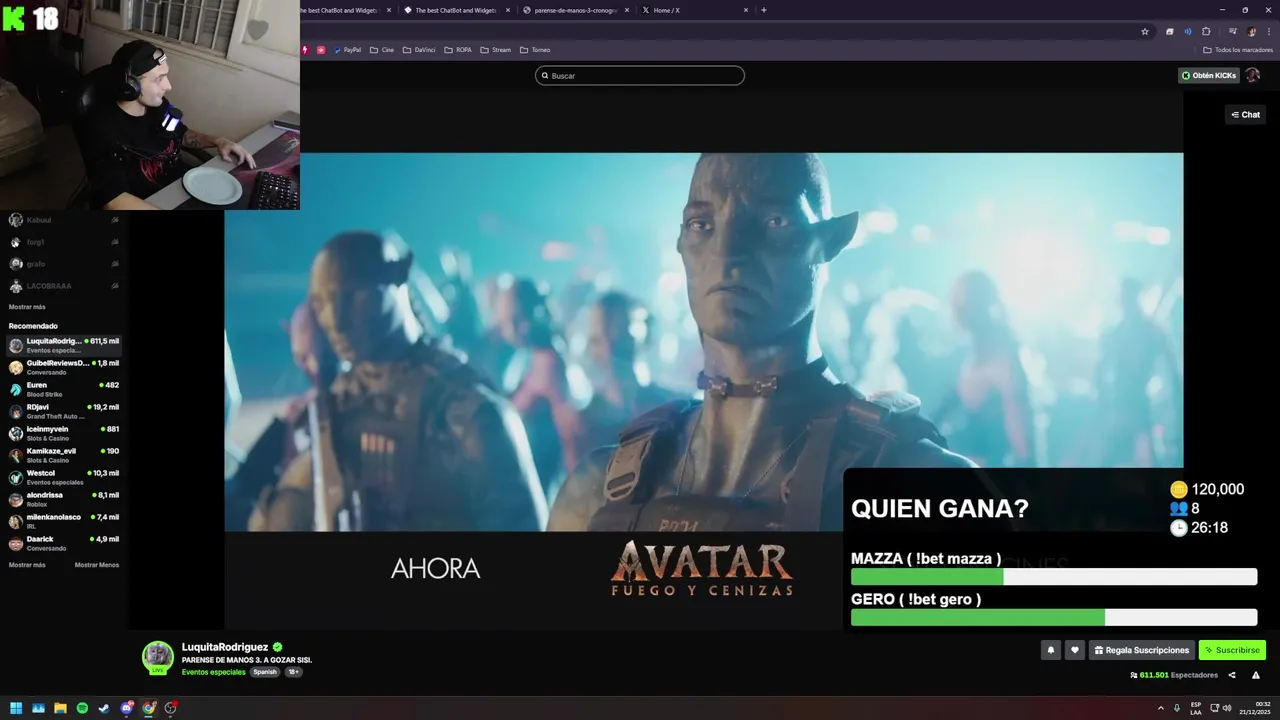Click the 18+ tag
Screen dimensions: 1280x720
coord(294,672)
